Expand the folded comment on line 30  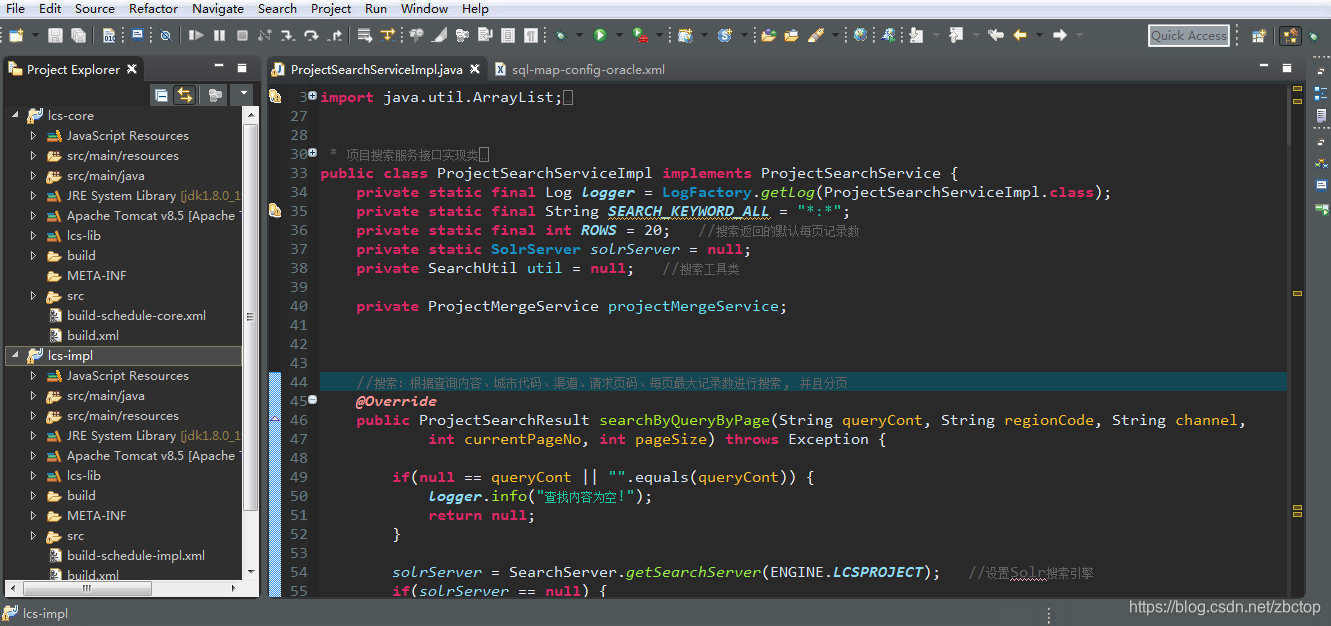313,153
